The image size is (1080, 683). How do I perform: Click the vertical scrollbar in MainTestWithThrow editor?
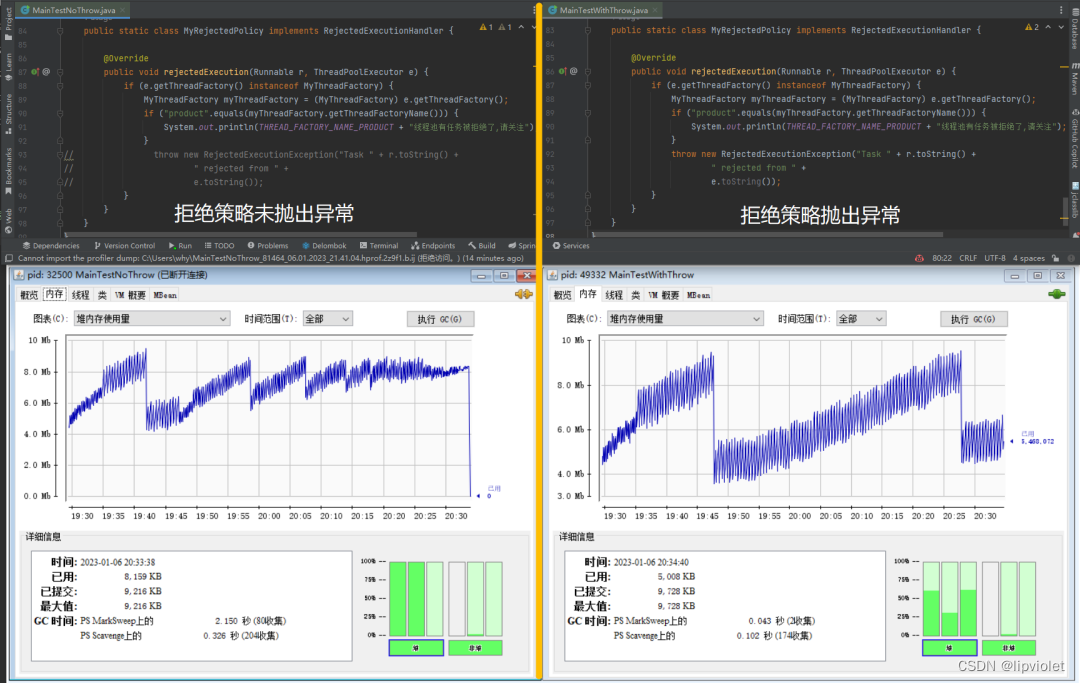pos(1066,211)
